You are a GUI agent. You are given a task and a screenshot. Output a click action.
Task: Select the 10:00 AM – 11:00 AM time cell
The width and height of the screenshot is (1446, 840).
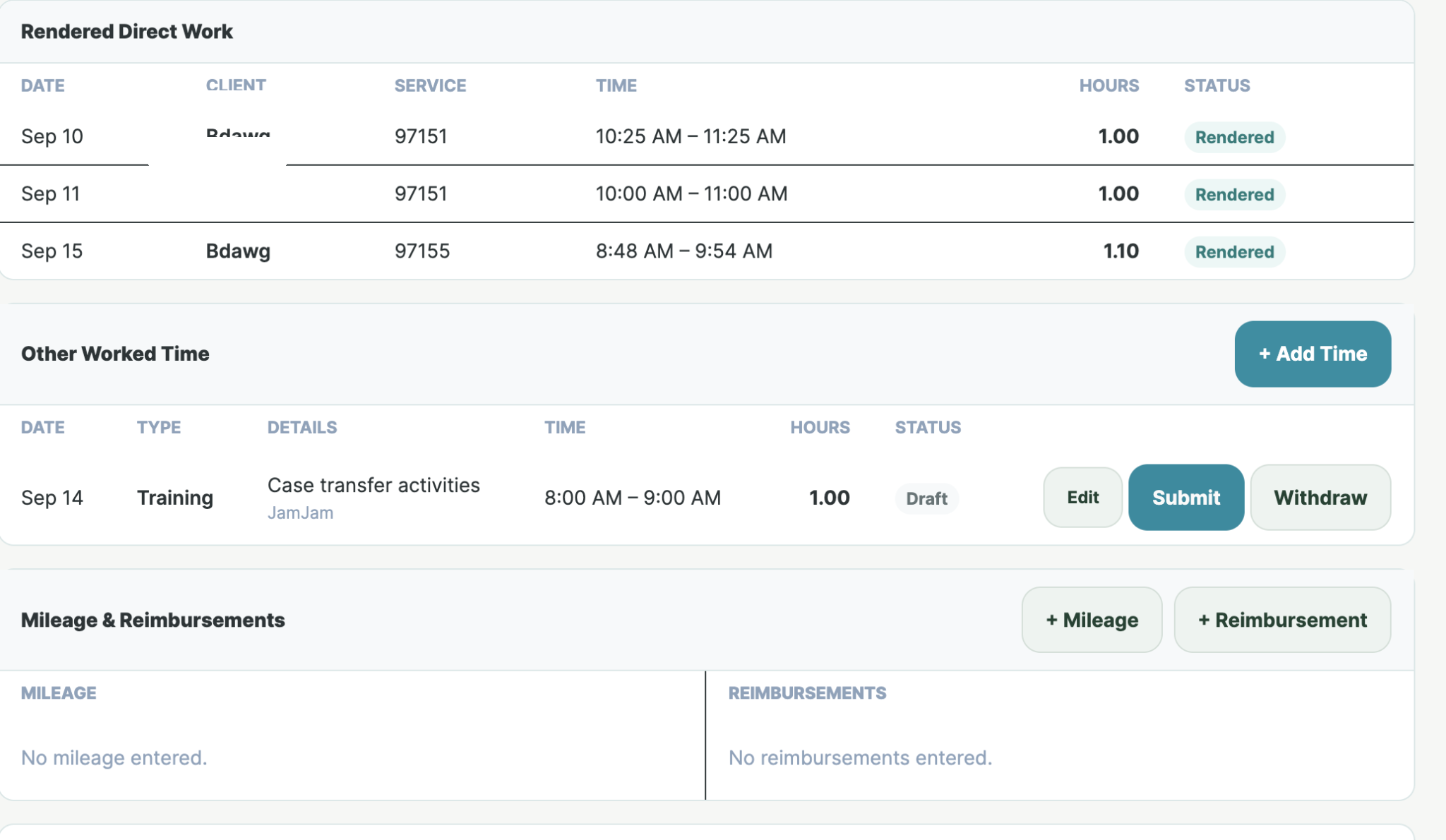(x=691, y=193)
